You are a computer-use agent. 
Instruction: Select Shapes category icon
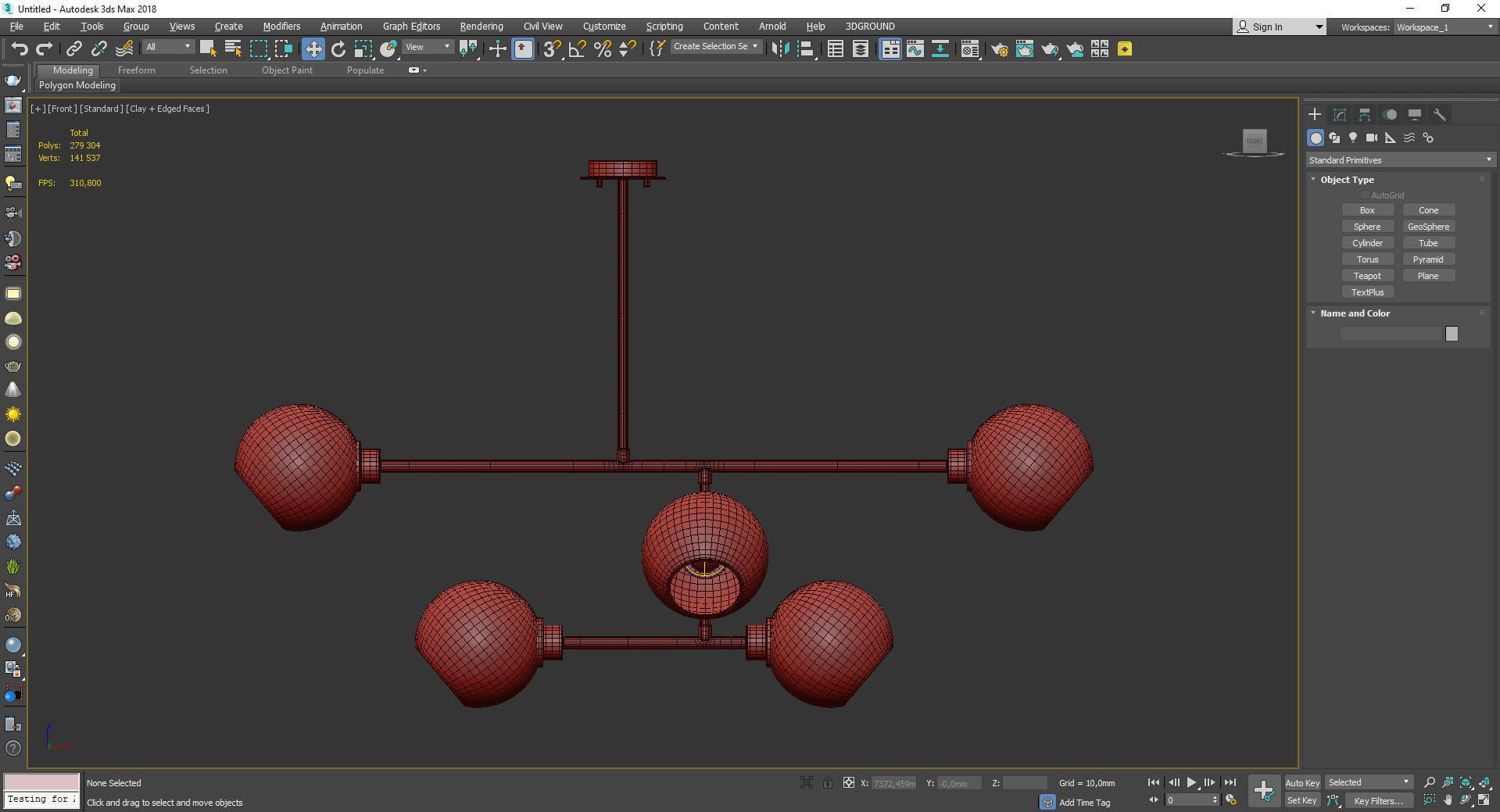[x=1334, y=138]
